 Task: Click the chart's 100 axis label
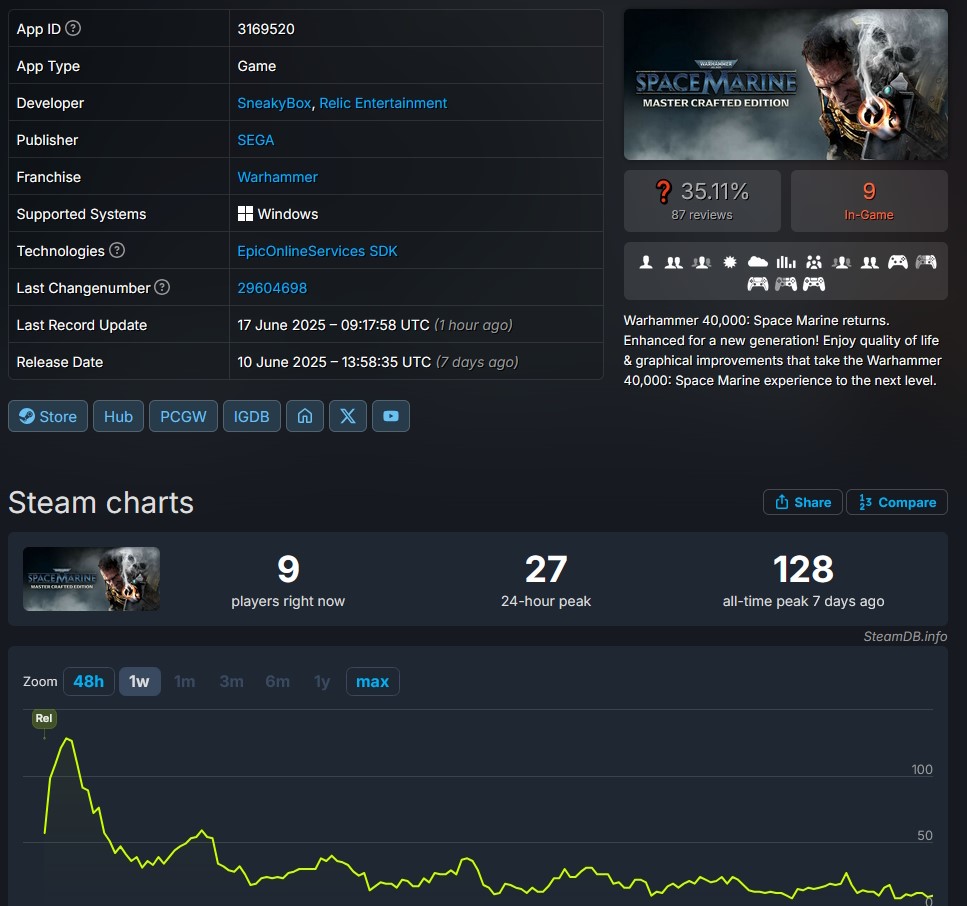point(922,769)
